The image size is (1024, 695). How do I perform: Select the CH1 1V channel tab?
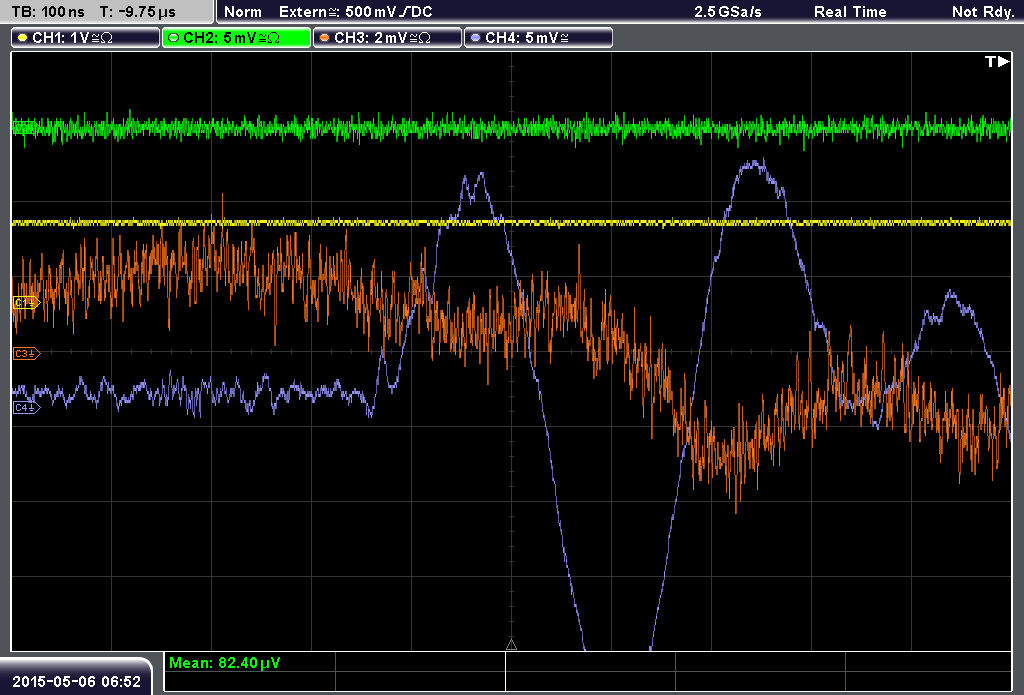pyautogui.click(x=86, y=38)
